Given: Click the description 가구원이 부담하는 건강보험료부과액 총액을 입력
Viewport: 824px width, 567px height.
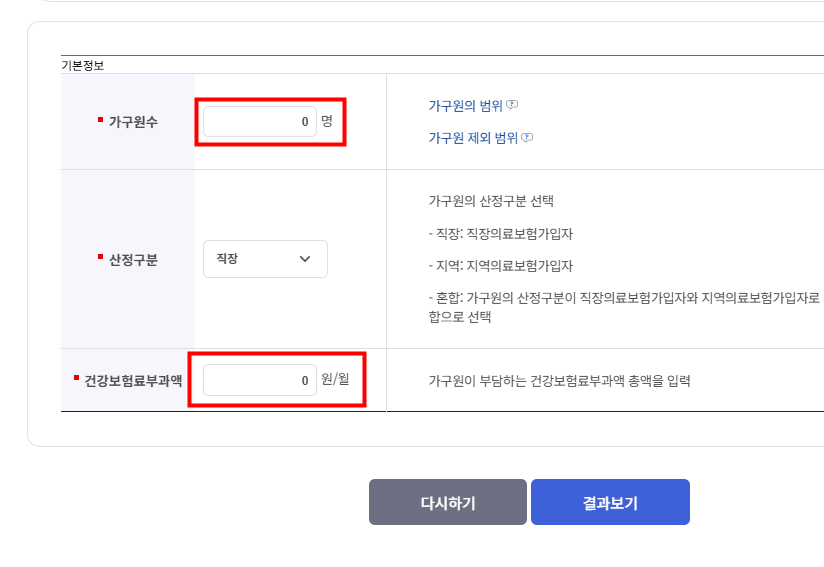Looking at the screenshot, I should click(x=559, y=380).
